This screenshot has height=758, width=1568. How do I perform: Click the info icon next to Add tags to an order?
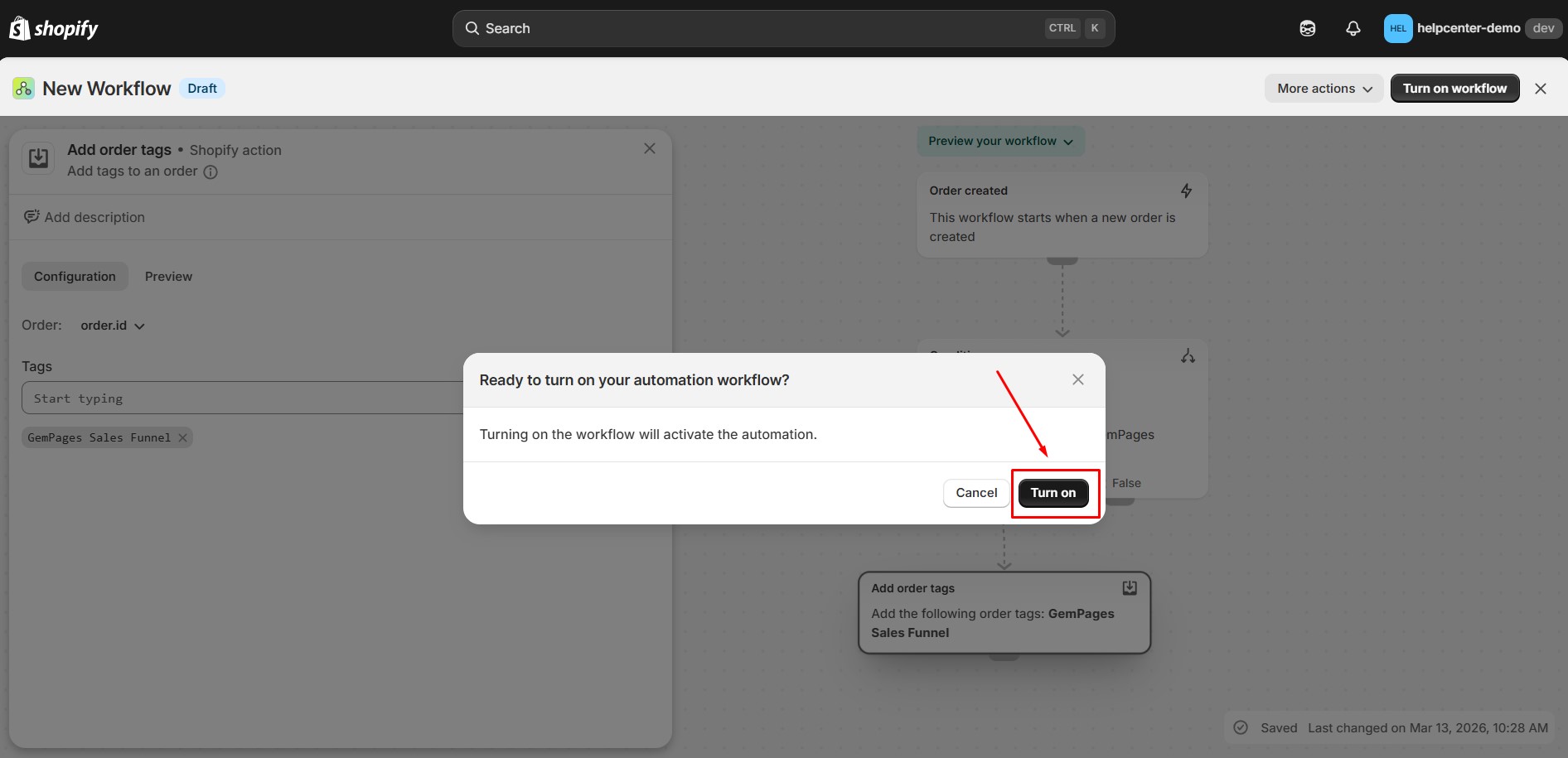211,172
